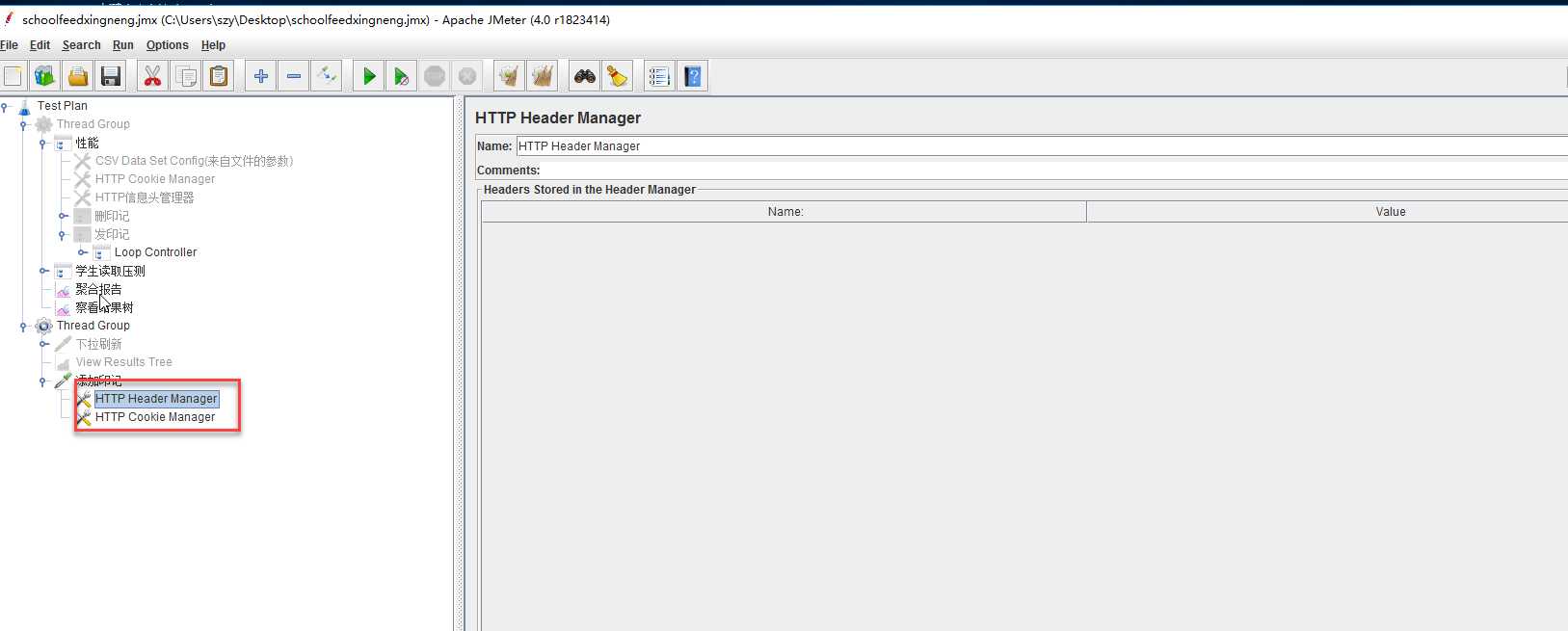
Task: Select HTTP Cookie Manager under 添加印记
Action: (154, 417)
